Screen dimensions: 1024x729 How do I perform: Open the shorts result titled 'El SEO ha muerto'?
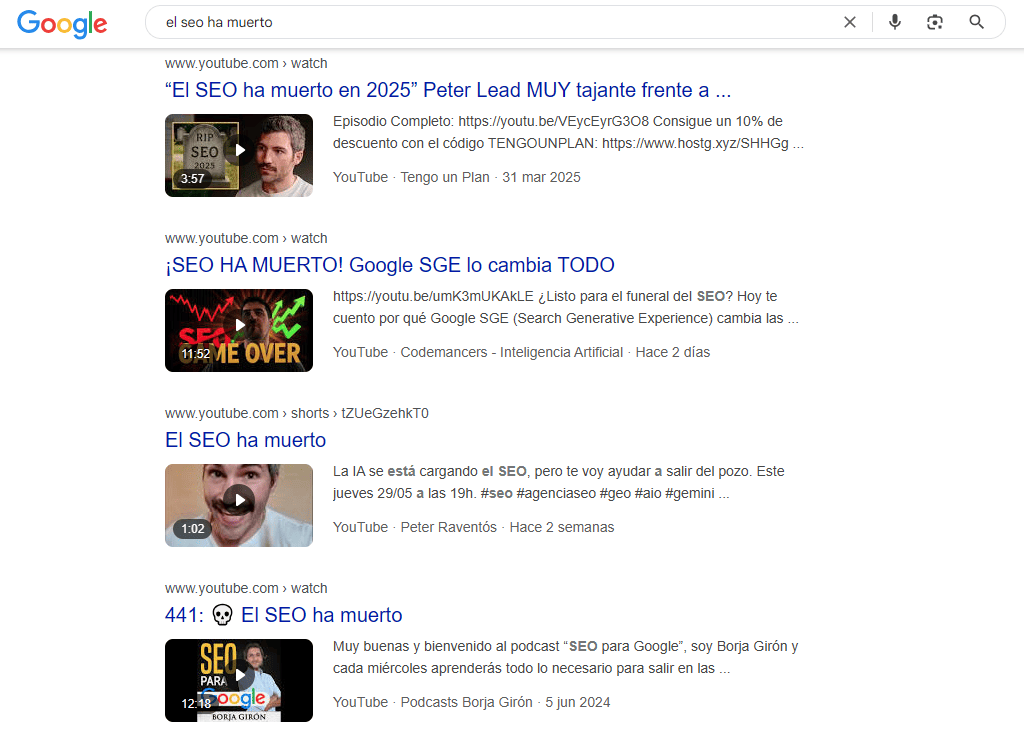click(x=246, y=440)
